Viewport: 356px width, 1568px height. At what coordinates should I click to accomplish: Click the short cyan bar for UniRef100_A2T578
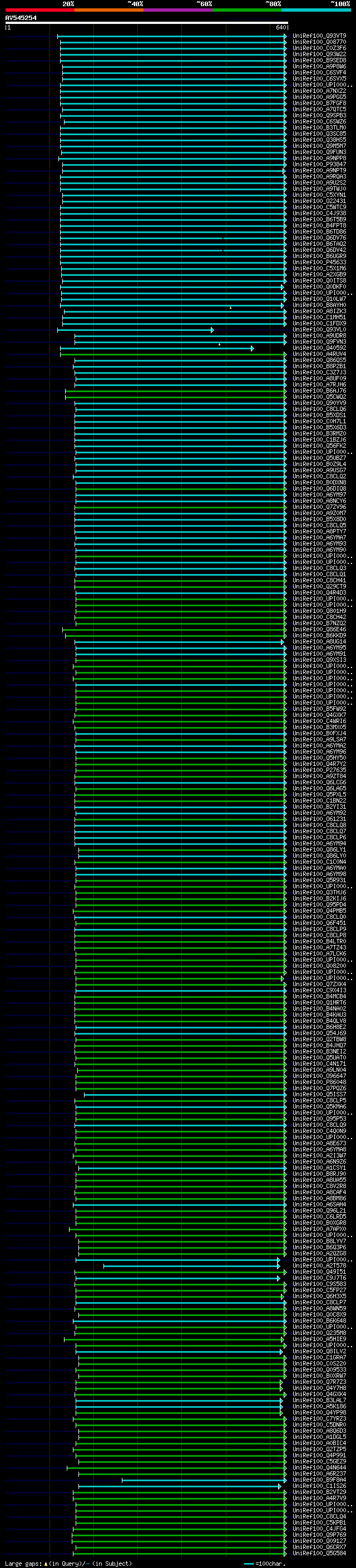click(x=192, y=1265)
